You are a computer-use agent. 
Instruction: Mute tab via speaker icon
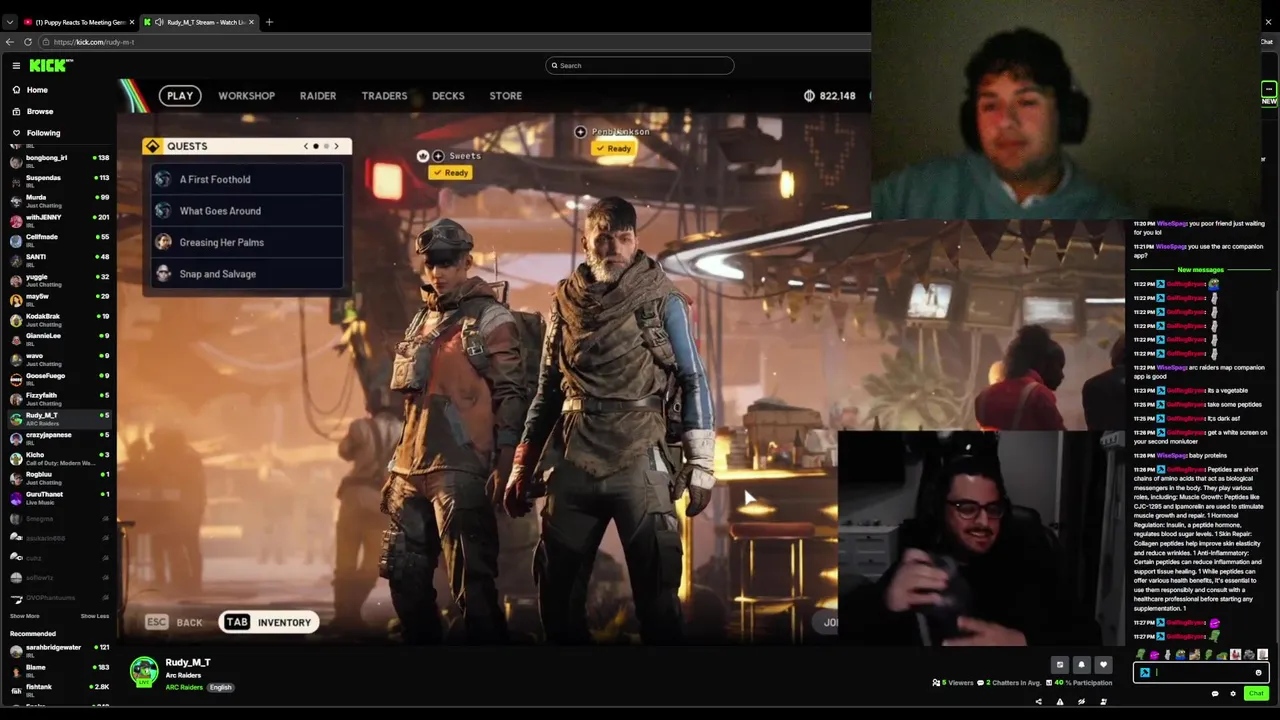(x=159, y=22)
